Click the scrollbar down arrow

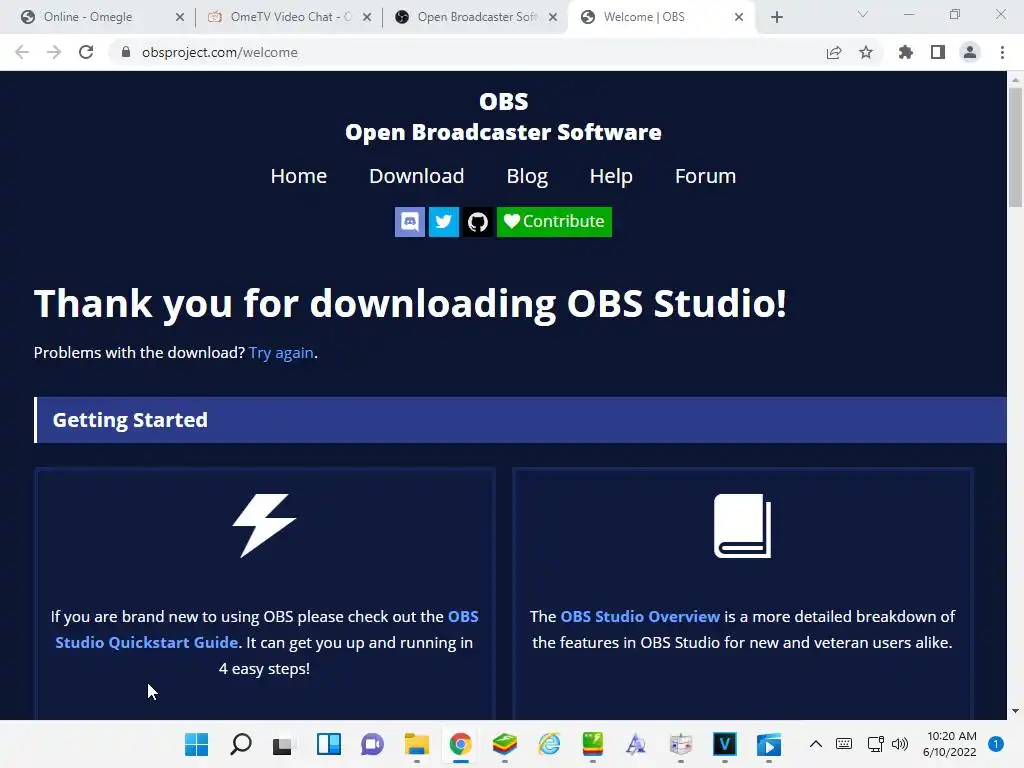pyautogui.click(x=1015, y=711)
